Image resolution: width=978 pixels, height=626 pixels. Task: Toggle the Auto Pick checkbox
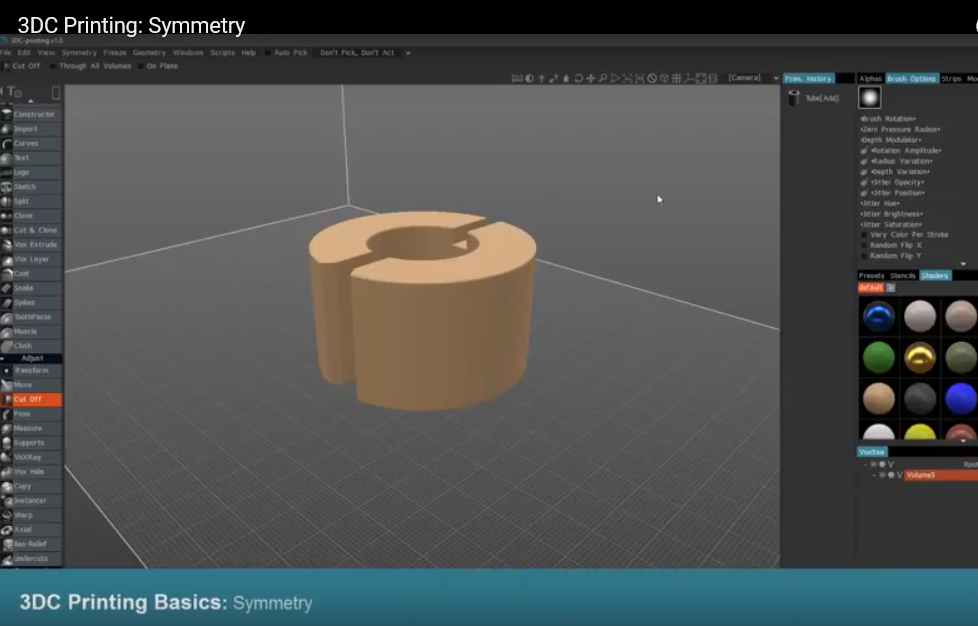pos(268,53)
